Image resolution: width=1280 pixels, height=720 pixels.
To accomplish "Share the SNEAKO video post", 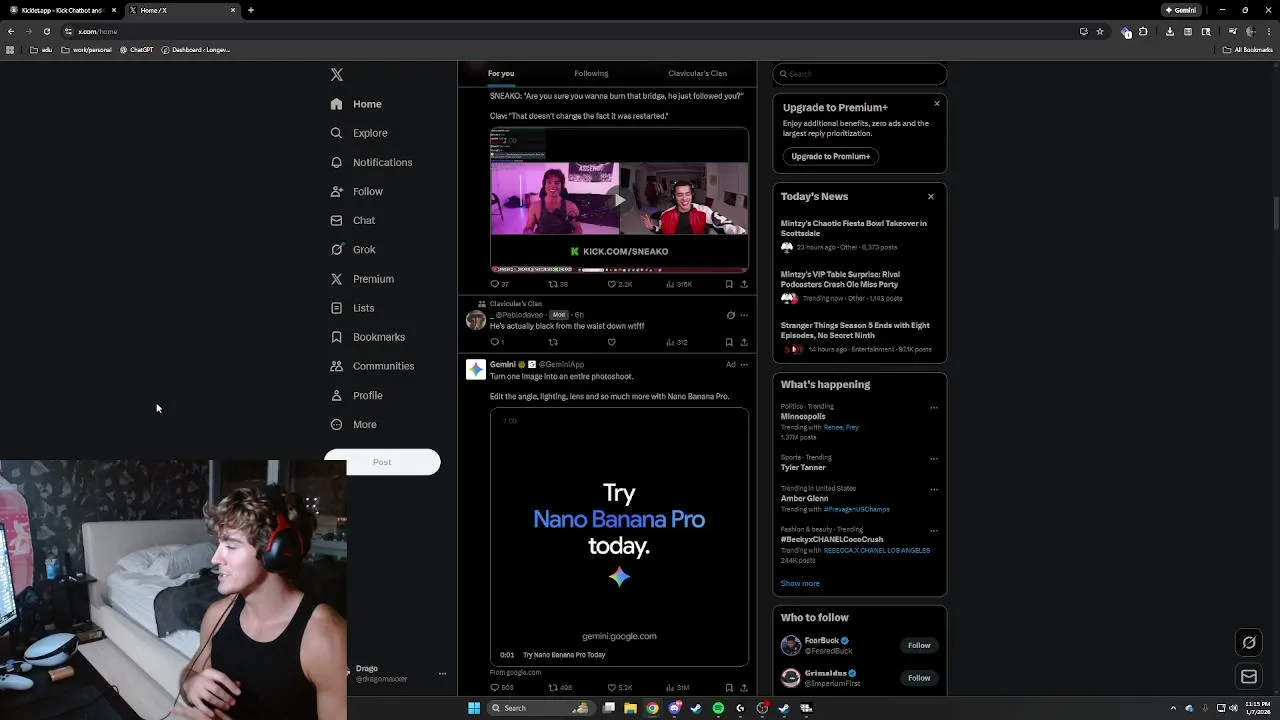I will 744,284.
